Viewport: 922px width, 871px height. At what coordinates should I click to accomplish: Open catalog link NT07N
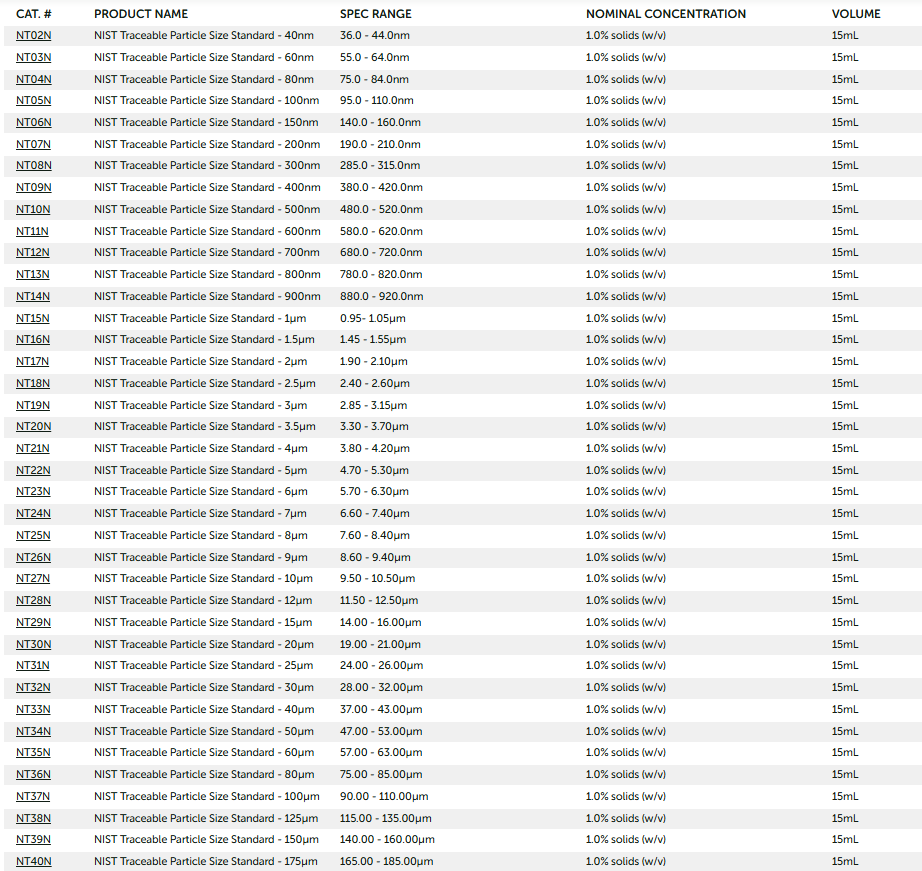coord(34,144)
